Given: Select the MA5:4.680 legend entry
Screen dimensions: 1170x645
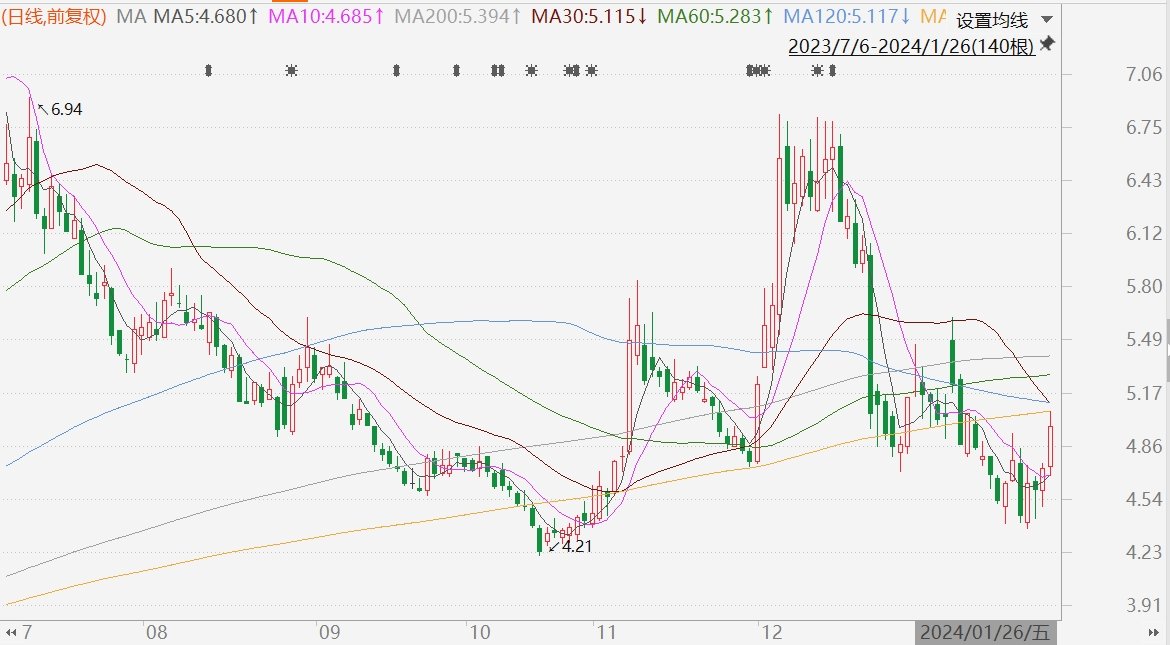Looking at the screenshot, I should coord(207,16).
